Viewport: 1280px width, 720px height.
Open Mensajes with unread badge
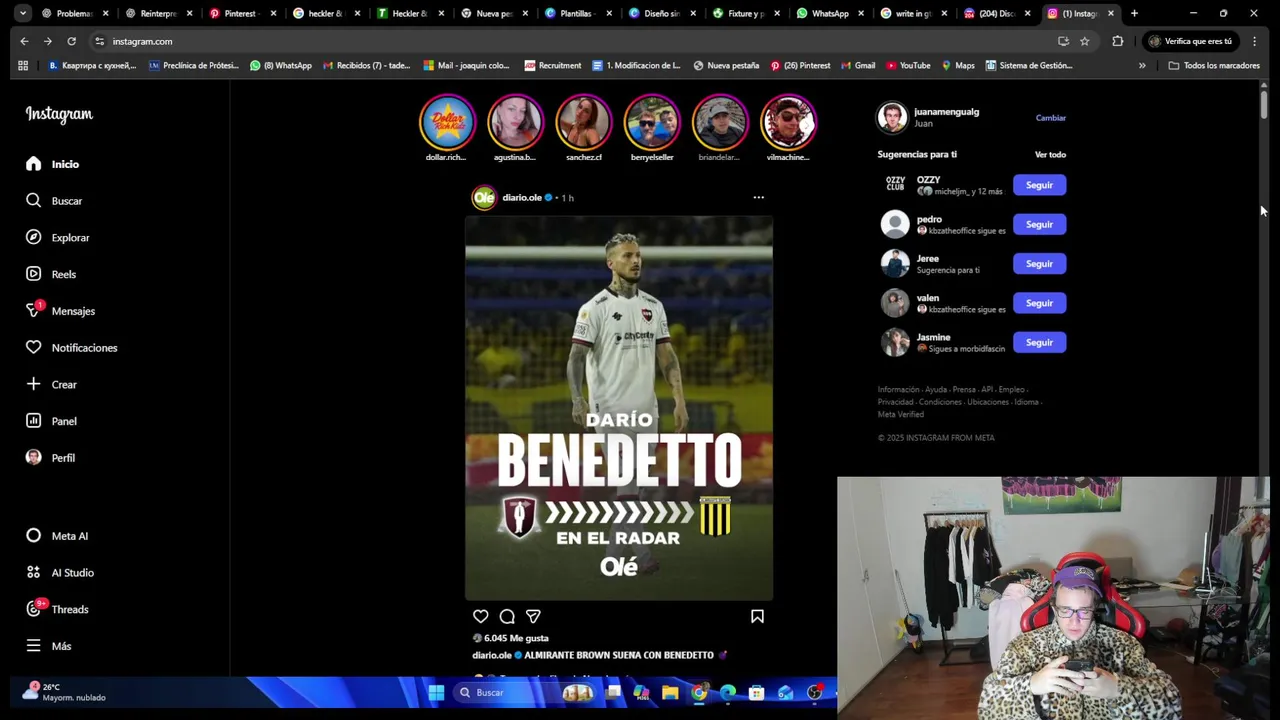60,311
